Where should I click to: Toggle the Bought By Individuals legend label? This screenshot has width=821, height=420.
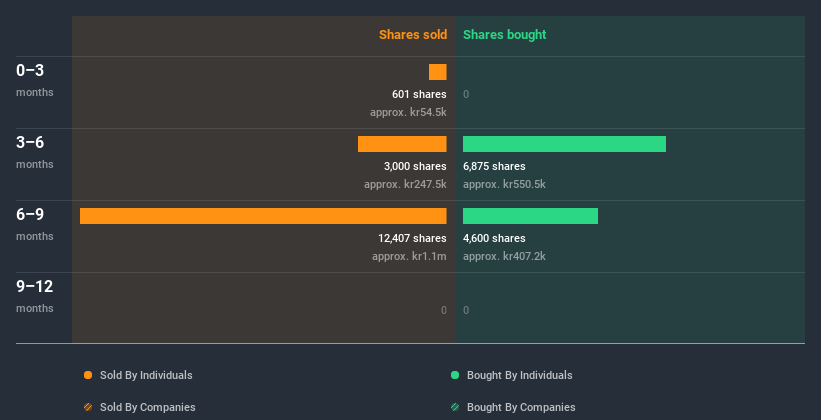[519, 375]
